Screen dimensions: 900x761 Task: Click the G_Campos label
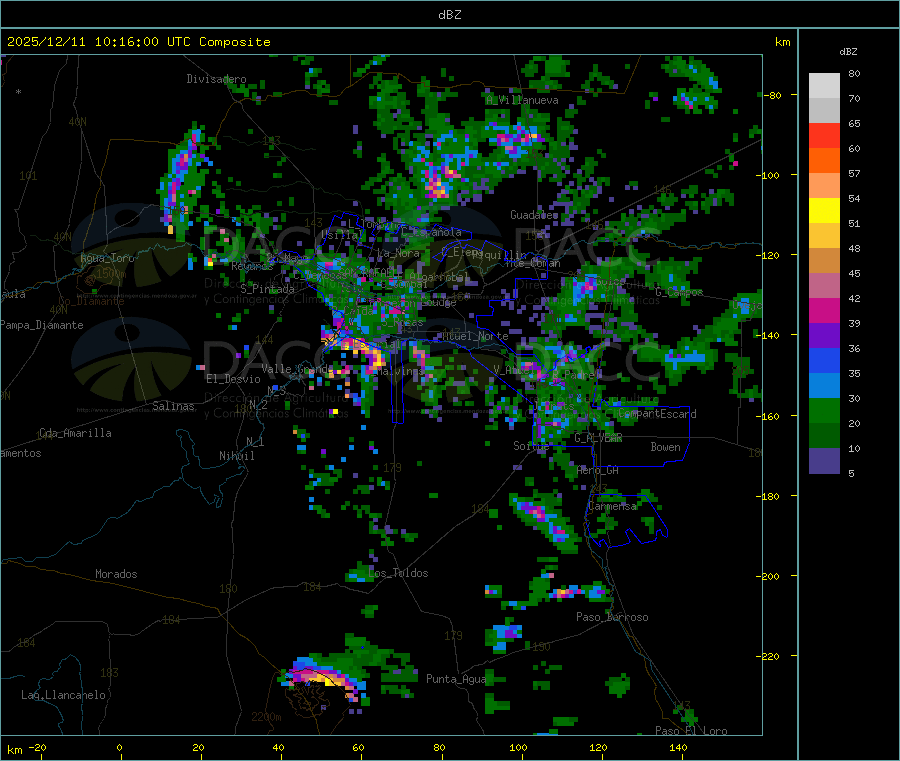click(679, 292)
